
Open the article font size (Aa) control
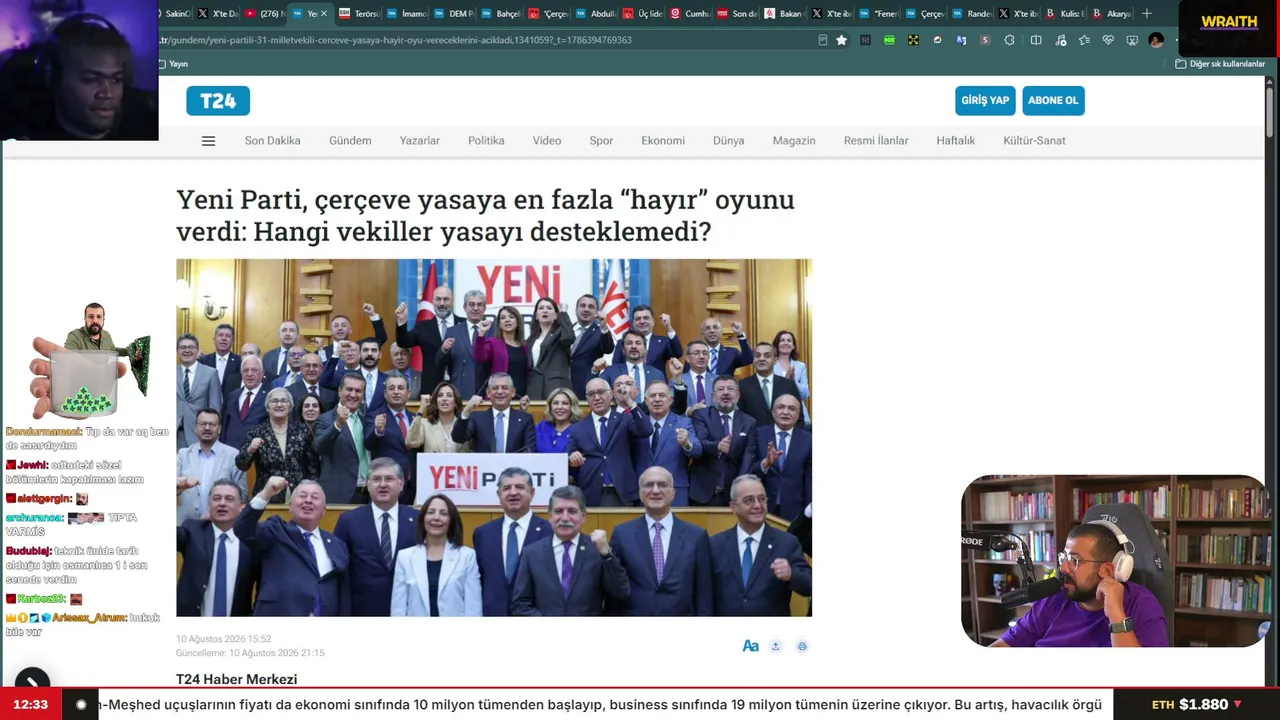(x=750, y=646)
